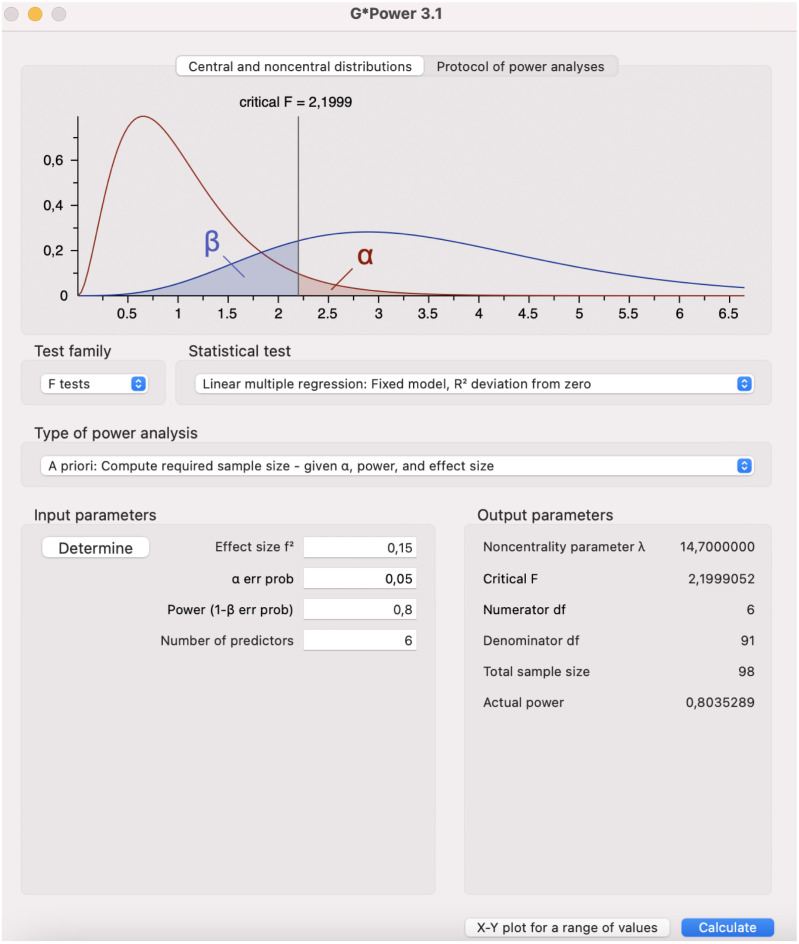The width and height of the screenshot is (799, 944).
Task: Click the Total sample size value 98
Action: click(x=744, y=672)
